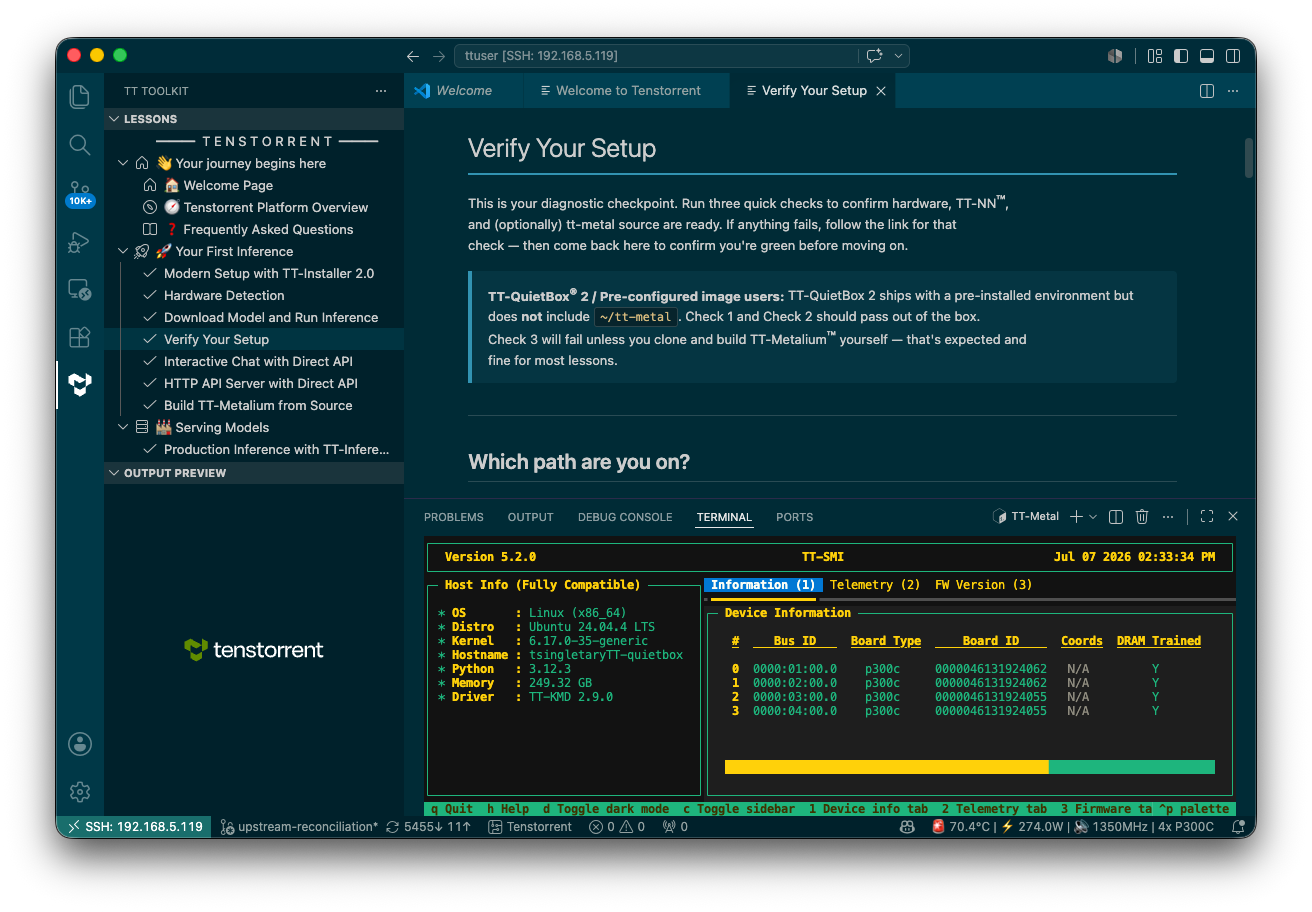Click the editor vertical scrollbar thumb

(1249, 158)
